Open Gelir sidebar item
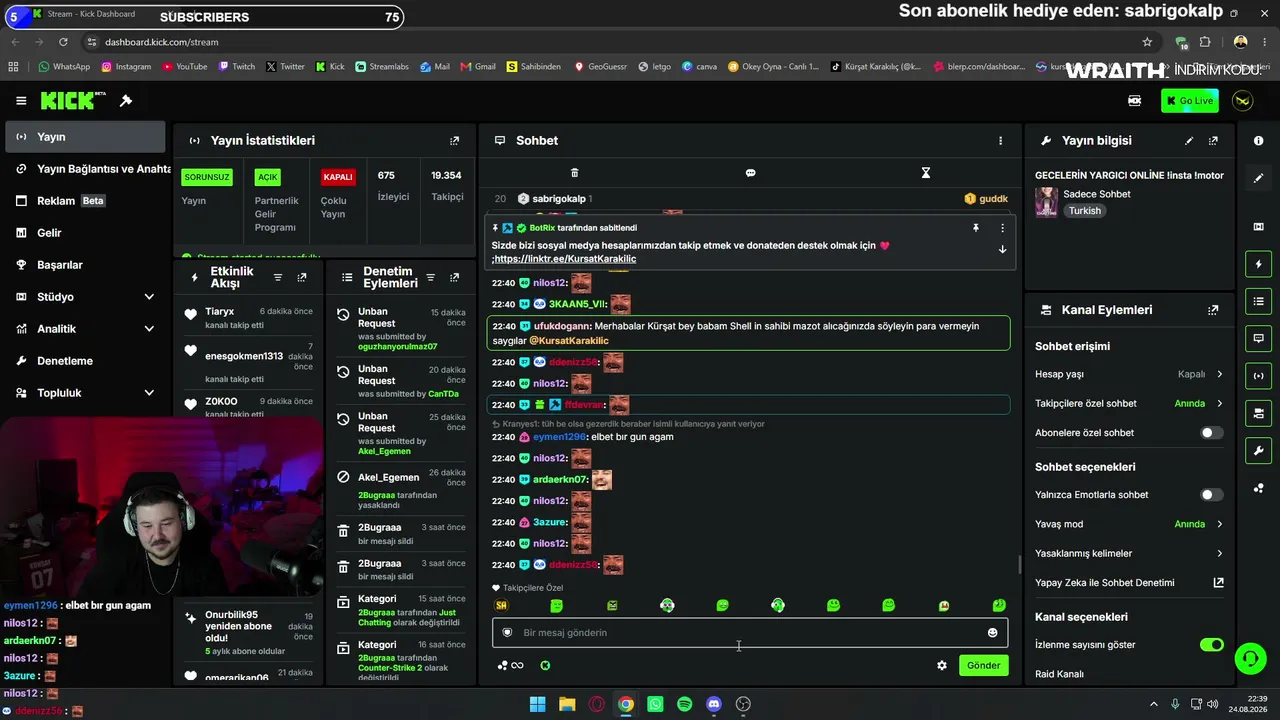Viewport: 1280px width, 720px height. pos(84,233)
